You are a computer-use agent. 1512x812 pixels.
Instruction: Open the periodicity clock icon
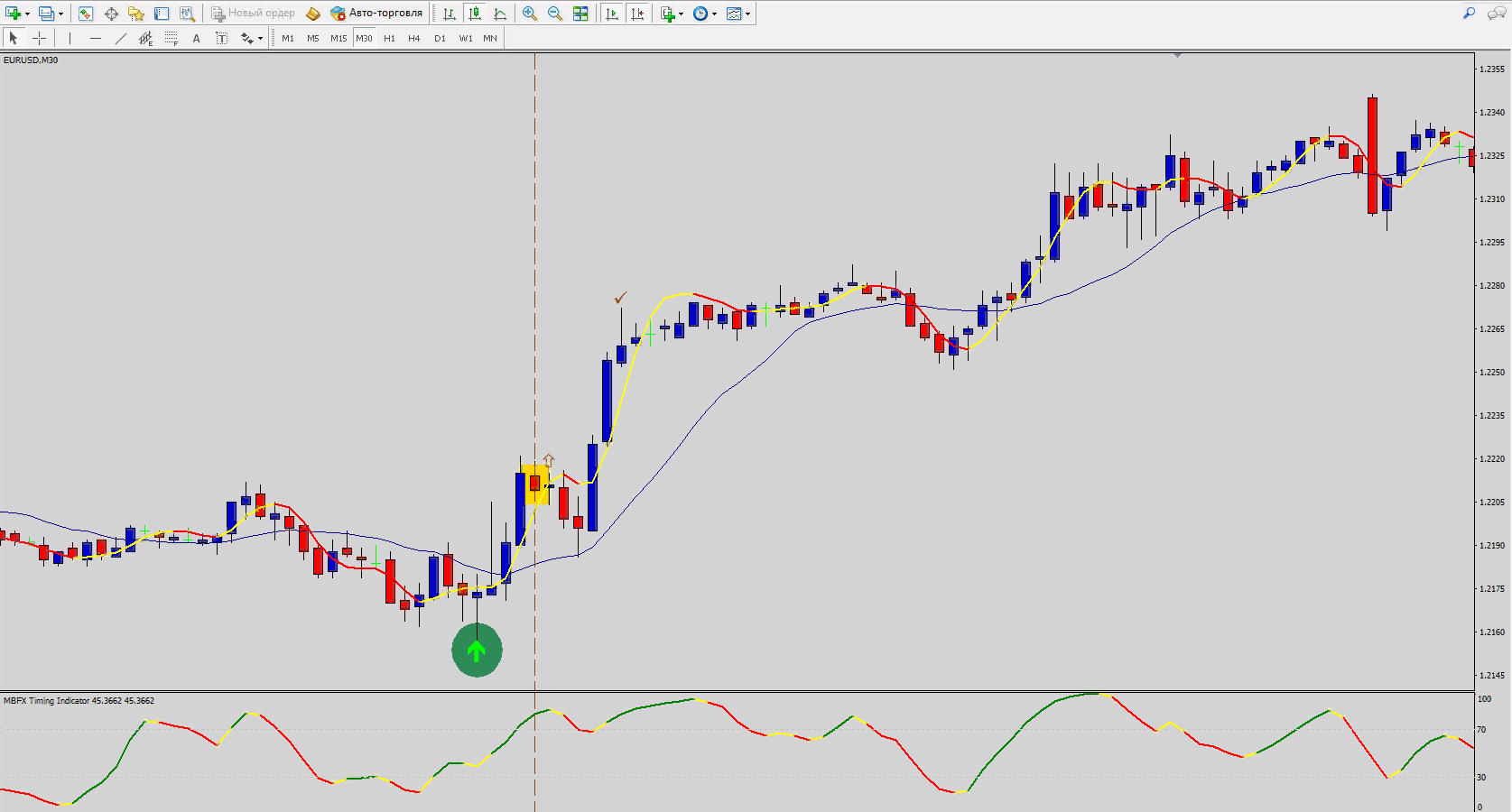click(x=700, y=14)
